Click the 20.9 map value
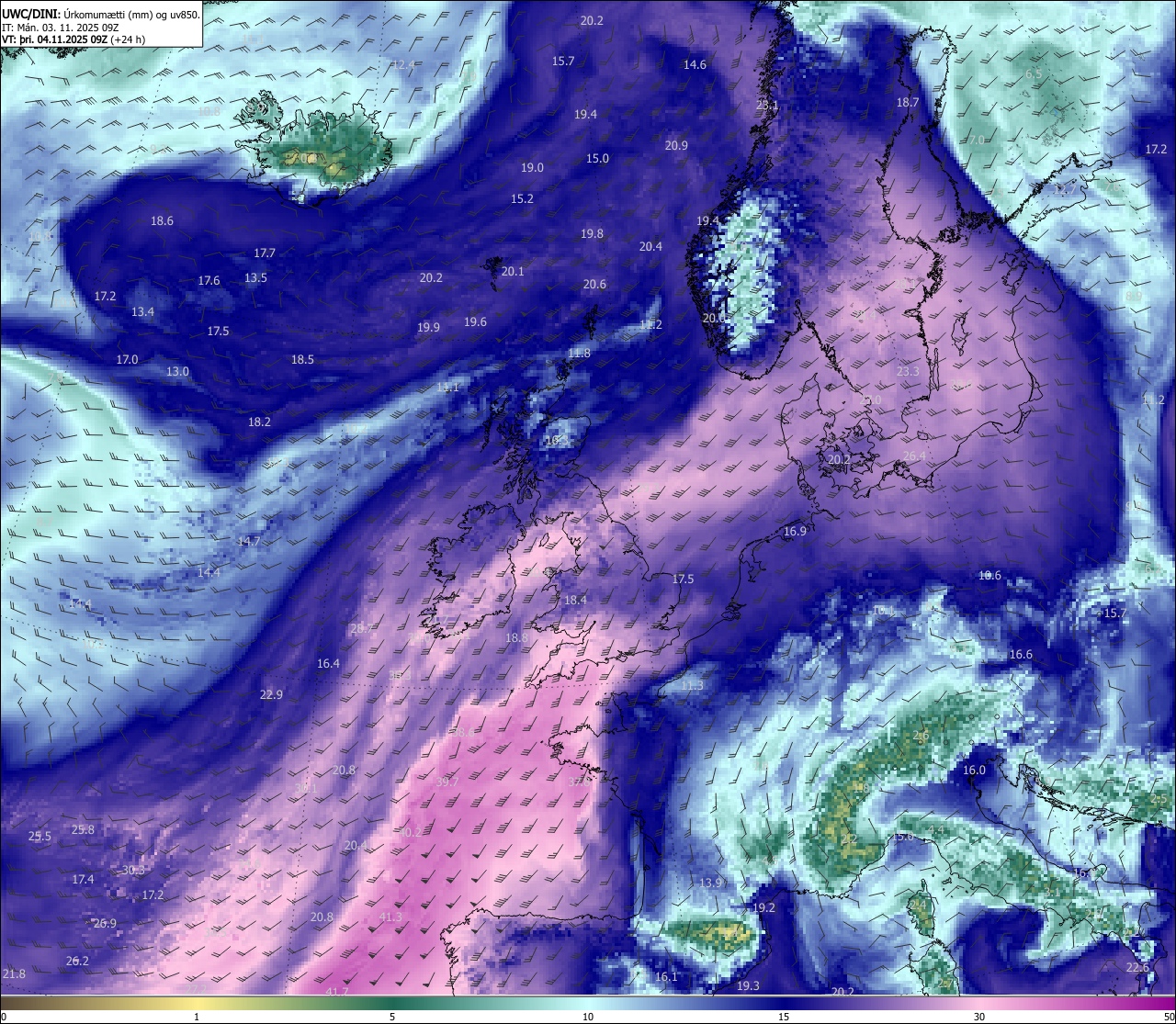 pyautogui.click(x=676, y=145)
